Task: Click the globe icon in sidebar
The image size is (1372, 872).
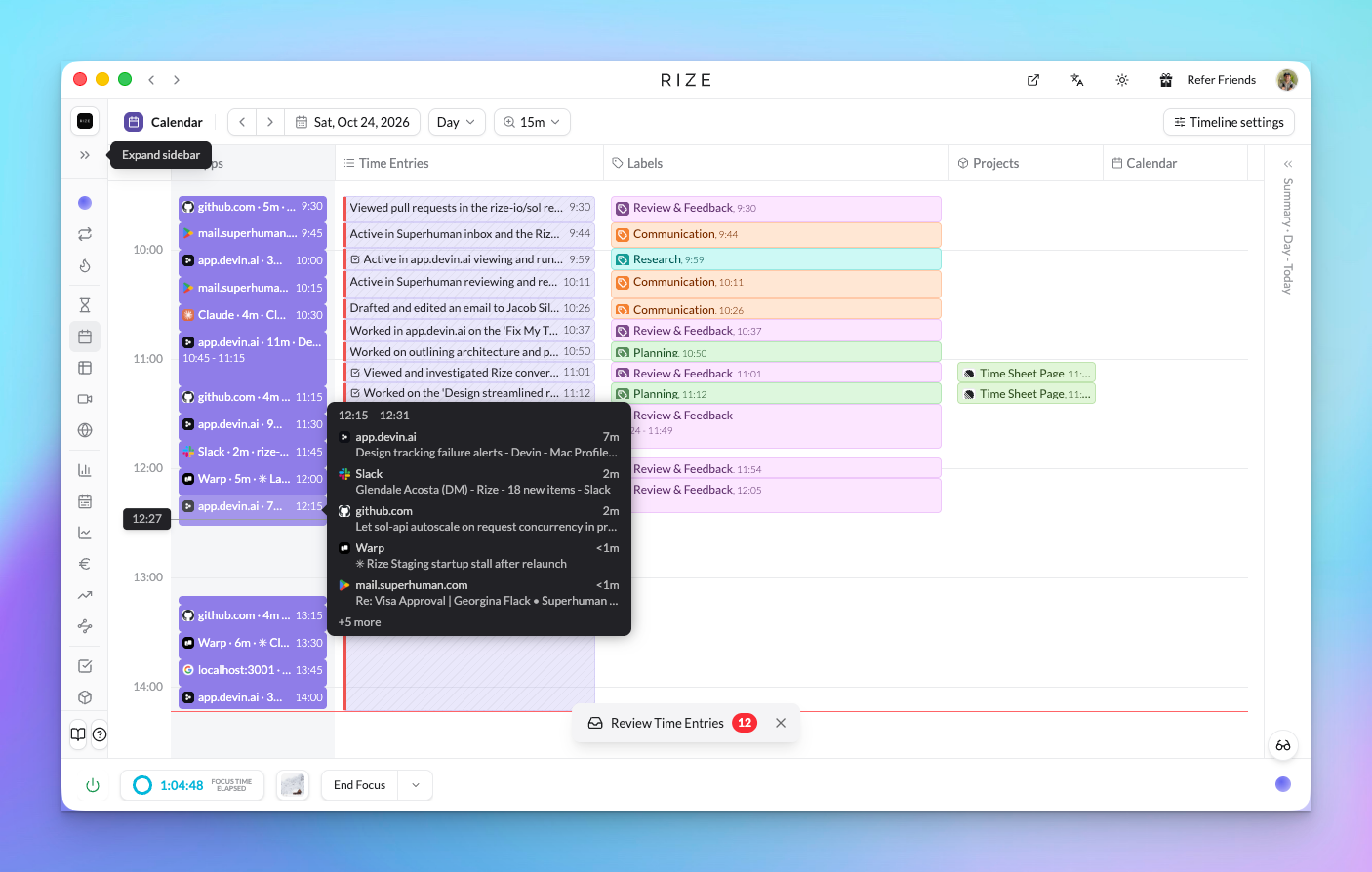Action: point(85,430)
